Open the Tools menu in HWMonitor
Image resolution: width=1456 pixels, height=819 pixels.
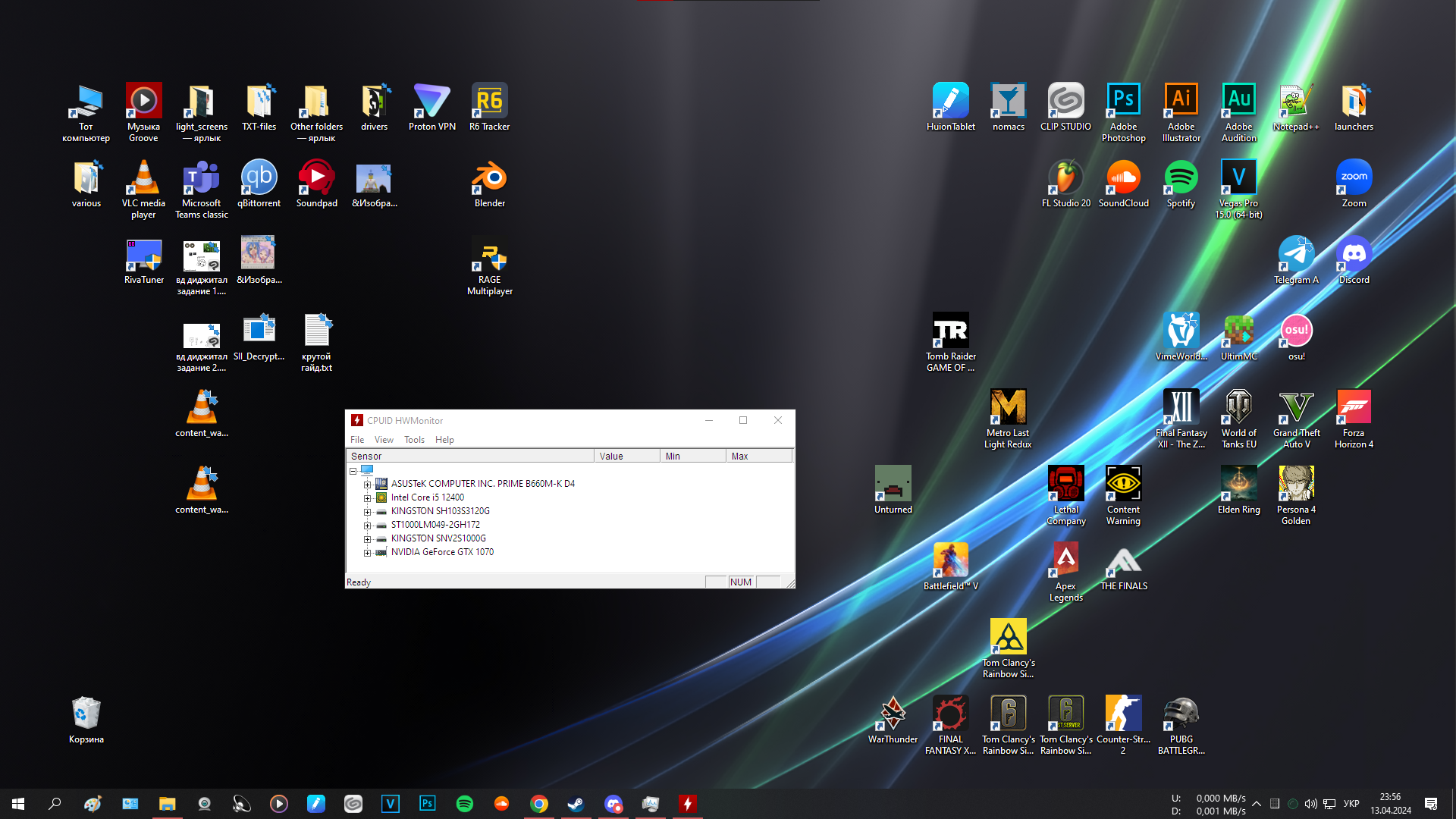414,440
